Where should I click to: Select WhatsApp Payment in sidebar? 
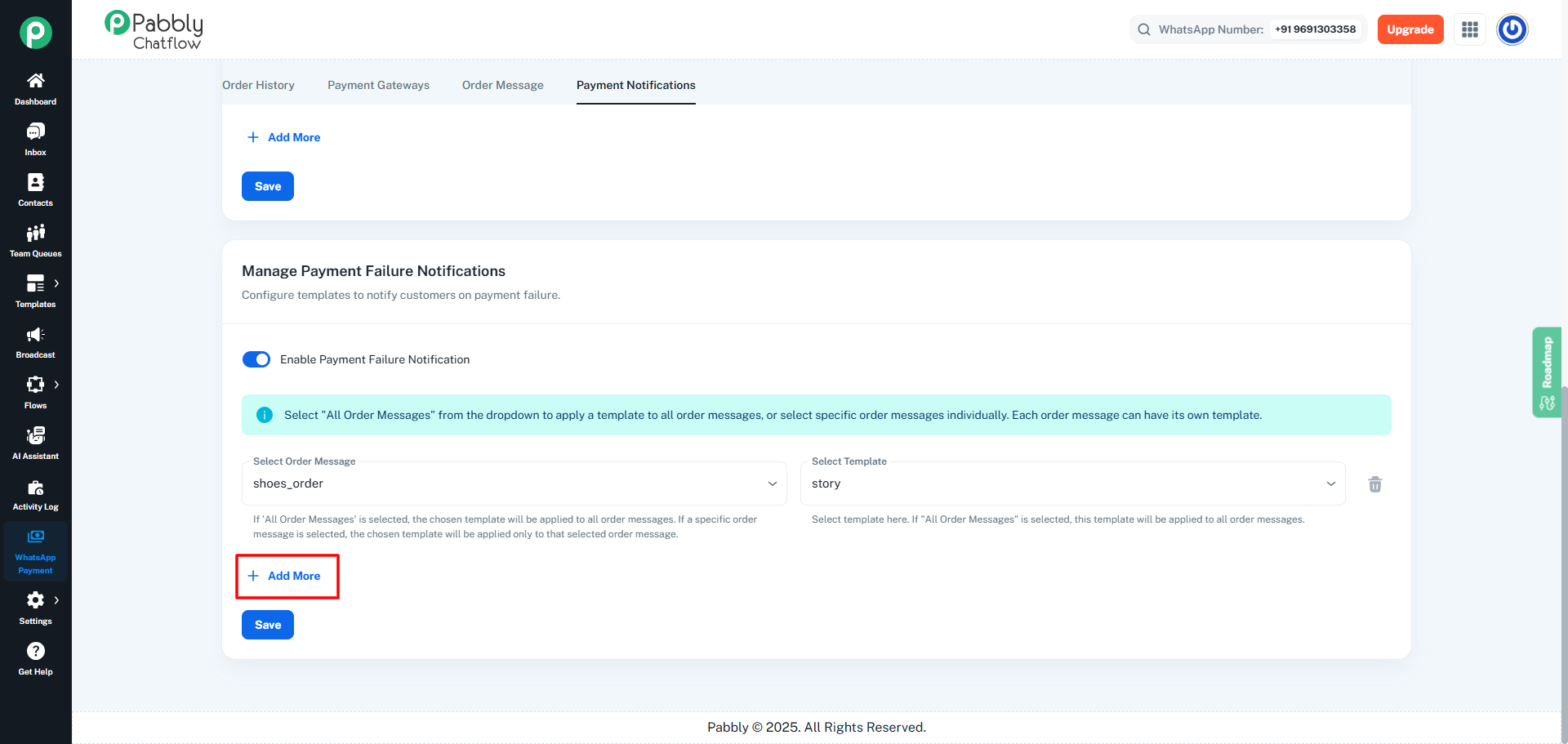[x=35, y=551]
